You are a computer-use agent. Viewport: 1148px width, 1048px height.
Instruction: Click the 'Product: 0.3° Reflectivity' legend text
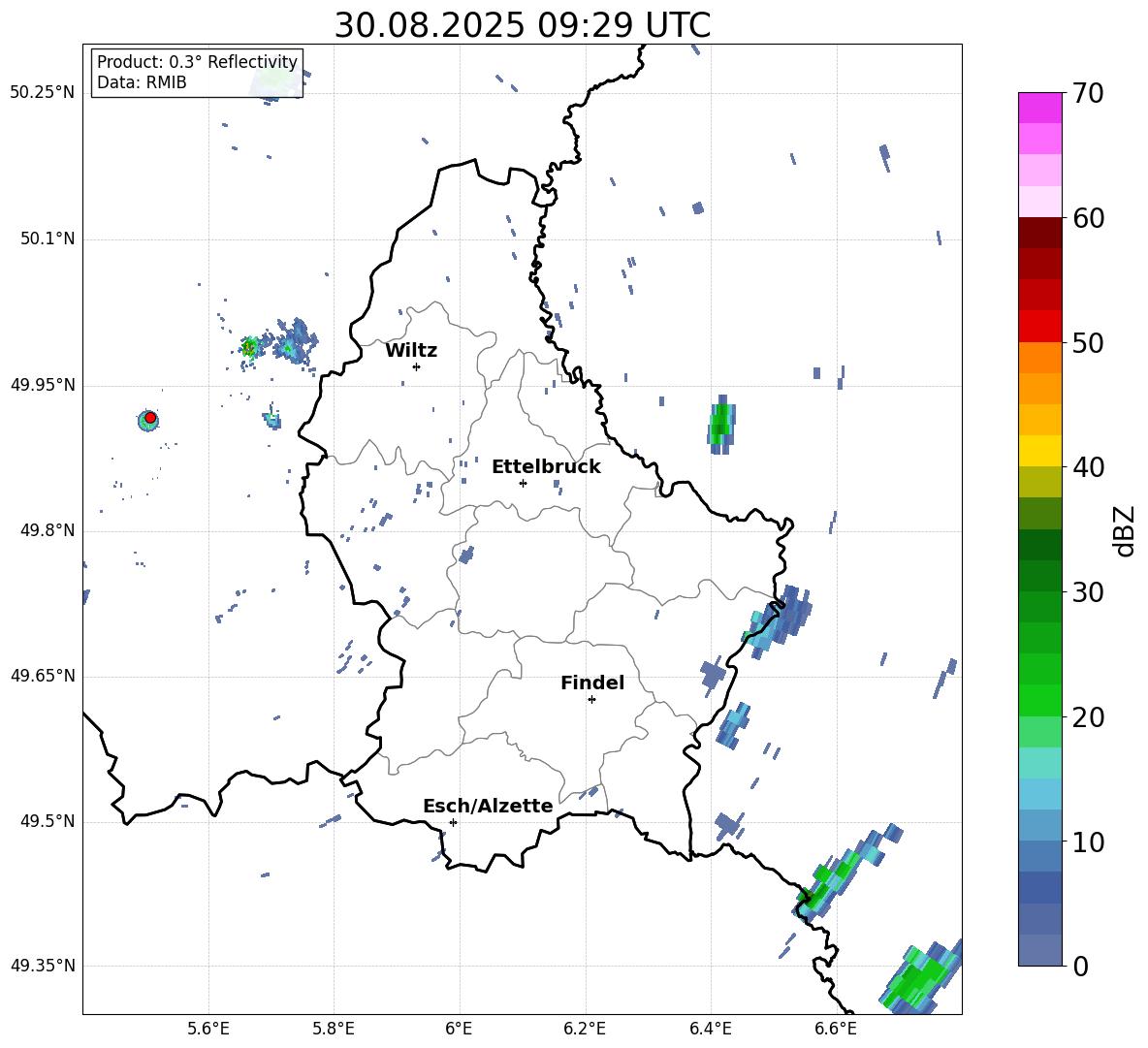tap(197, 62)
